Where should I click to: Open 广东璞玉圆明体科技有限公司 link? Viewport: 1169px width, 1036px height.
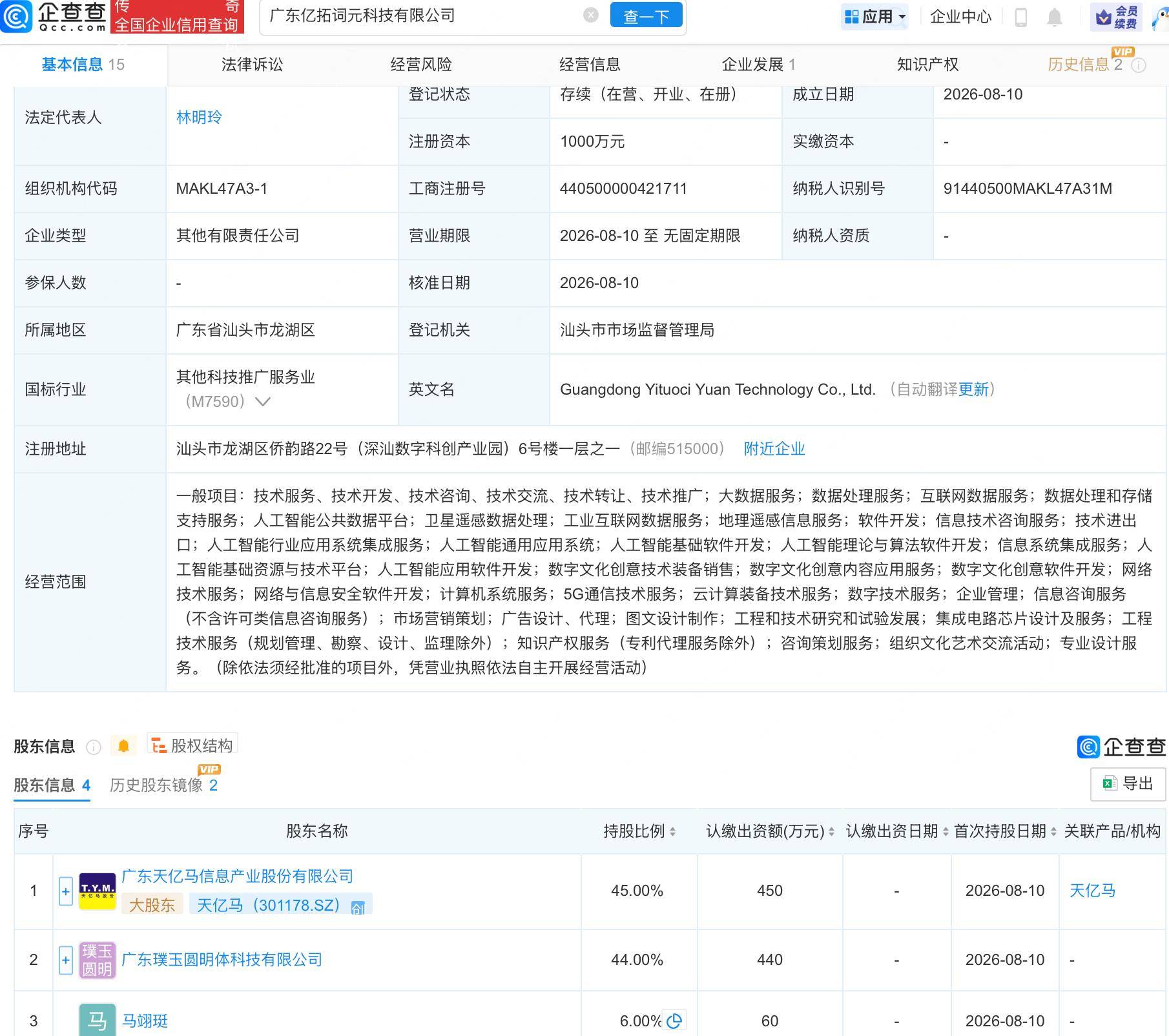[222, 960]
